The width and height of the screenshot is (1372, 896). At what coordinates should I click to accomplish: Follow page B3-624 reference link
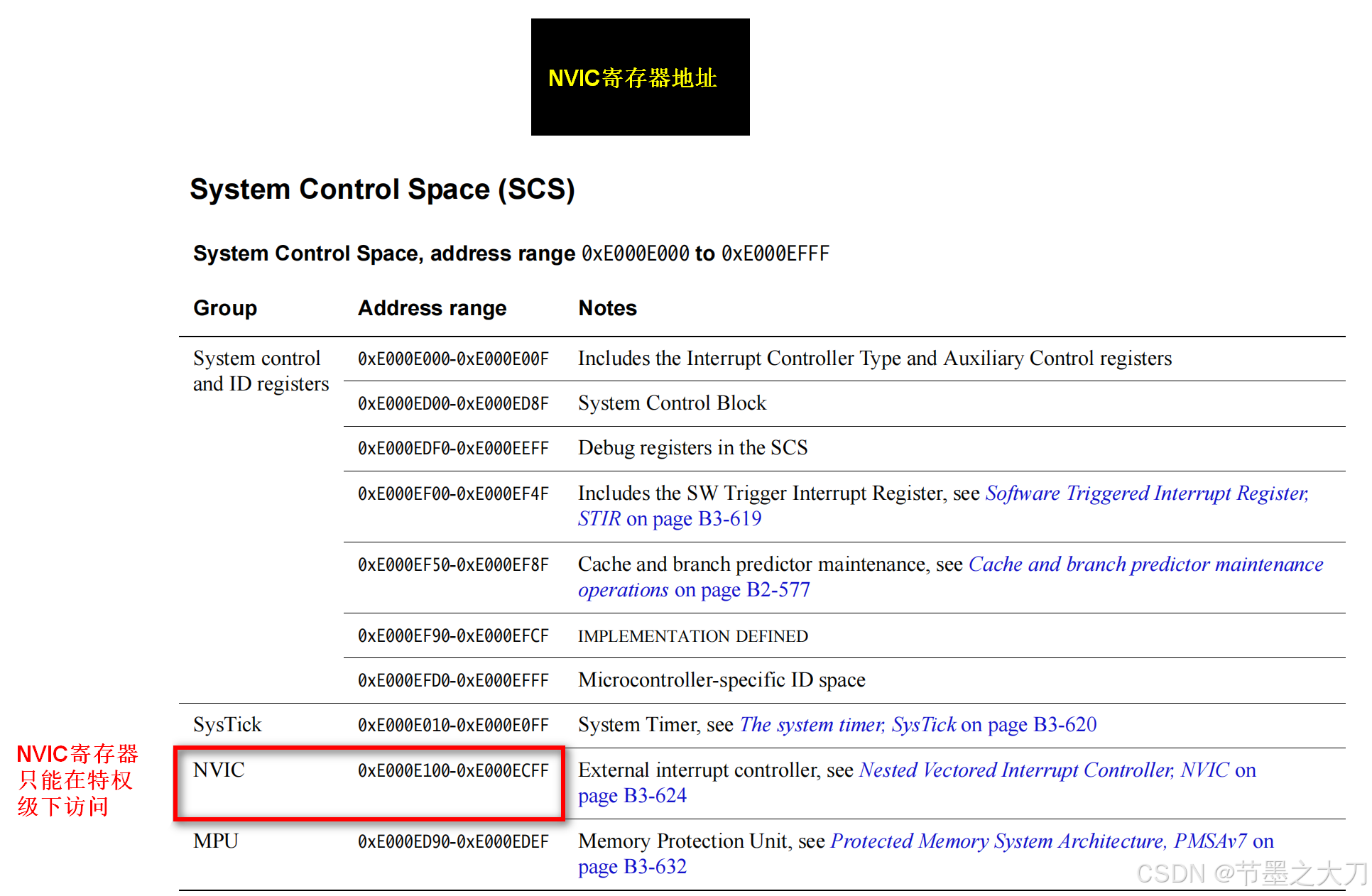point(632,795)
